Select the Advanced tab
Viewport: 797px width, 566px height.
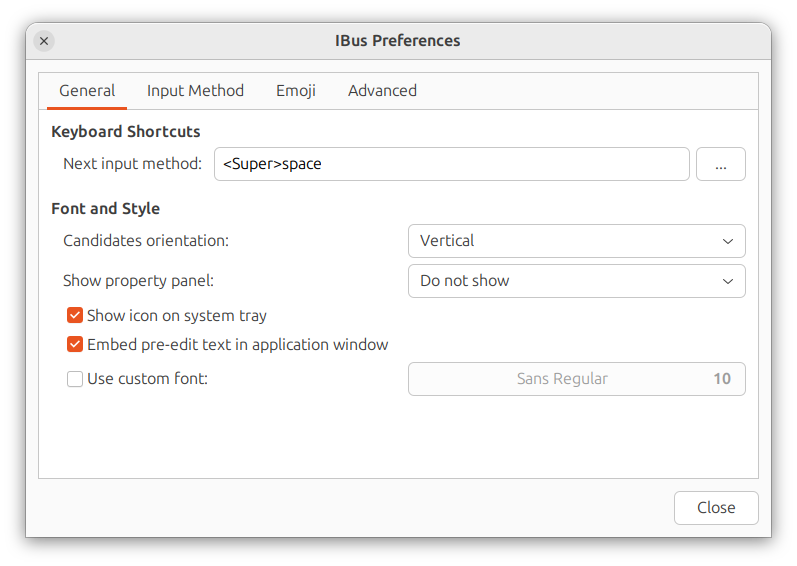[382, 90]
